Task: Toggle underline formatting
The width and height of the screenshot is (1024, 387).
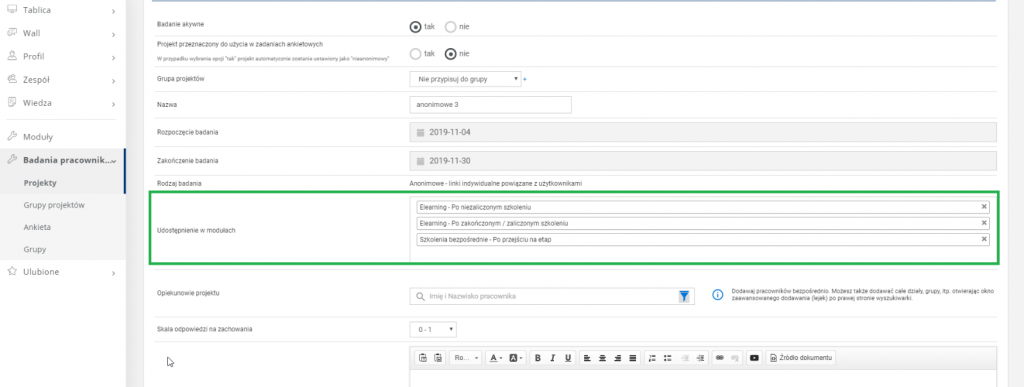Action: click(568, 358)
